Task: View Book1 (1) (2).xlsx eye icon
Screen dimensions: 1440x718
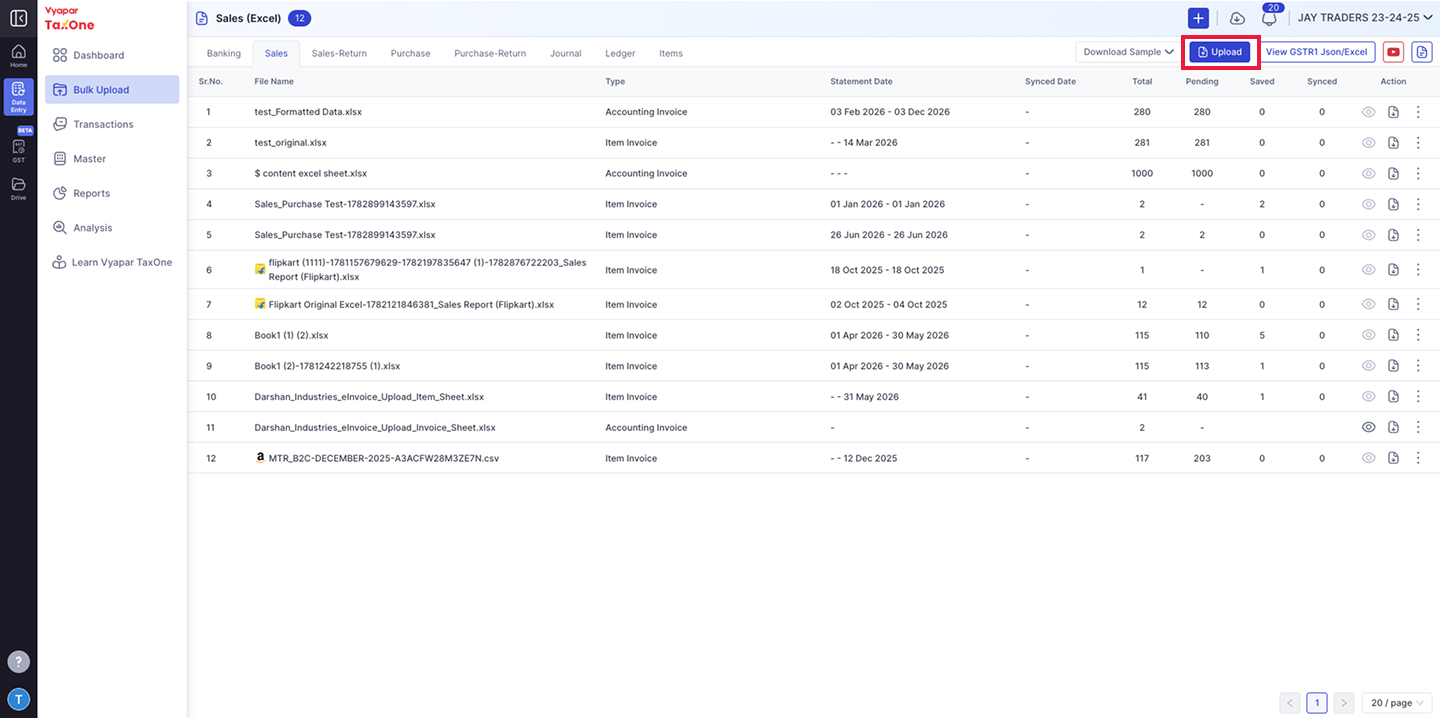Action: tap(1368, 336)
